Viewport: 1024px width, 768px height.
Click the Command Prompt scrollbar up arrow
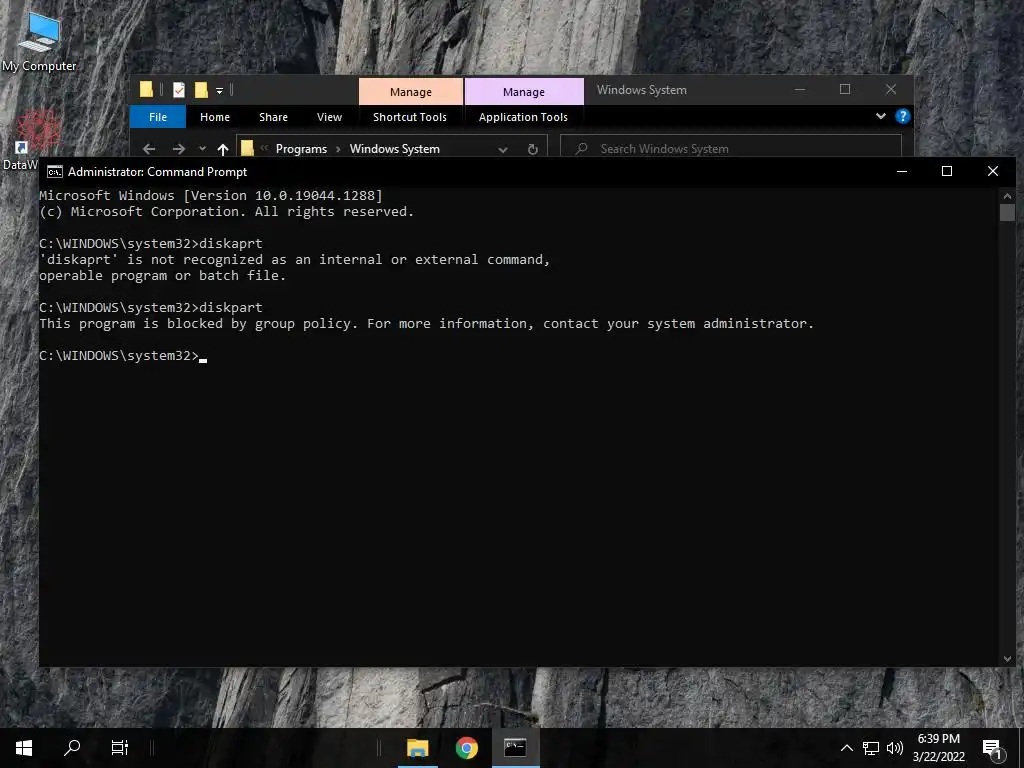(1007, 195)
